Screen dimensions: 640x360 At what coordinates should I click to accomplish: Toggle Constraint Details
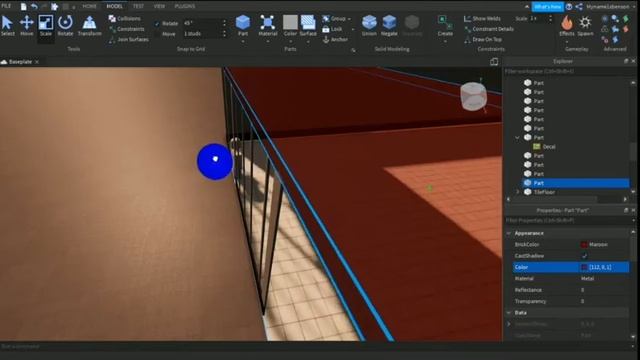[489, 29]
